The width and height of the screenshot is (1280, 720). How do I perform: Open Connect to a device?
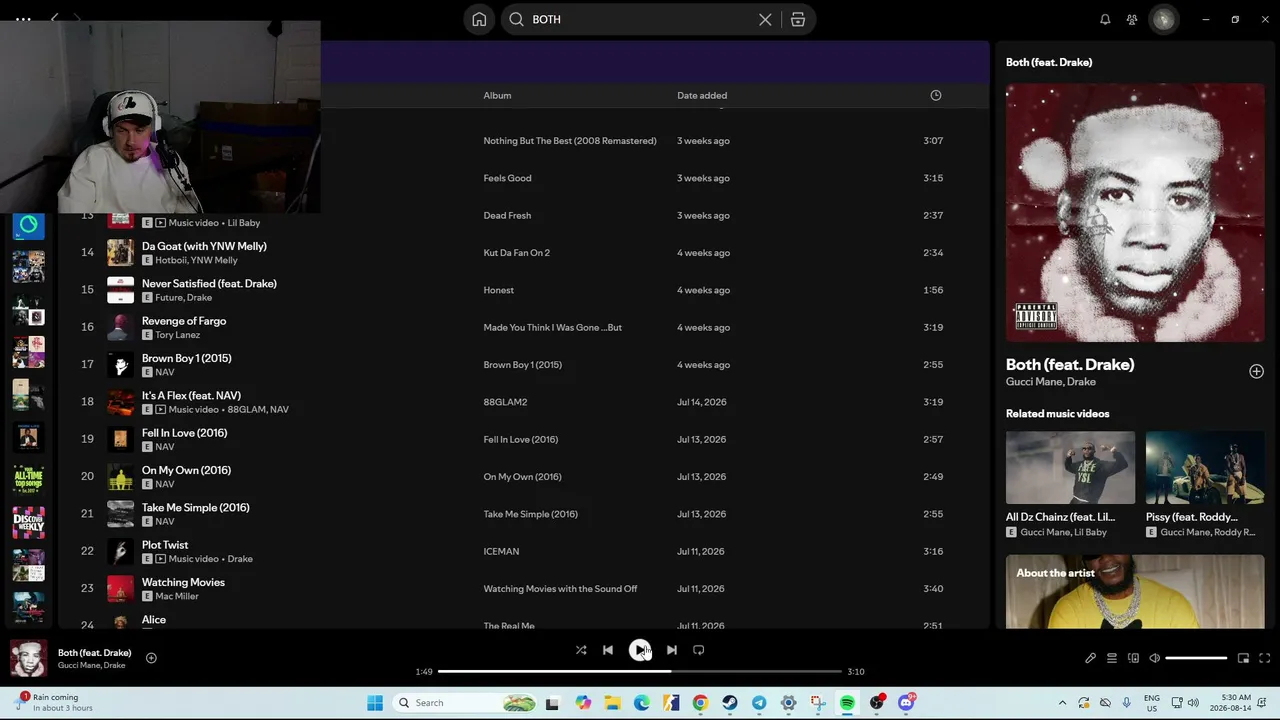tap(1133, 658)
